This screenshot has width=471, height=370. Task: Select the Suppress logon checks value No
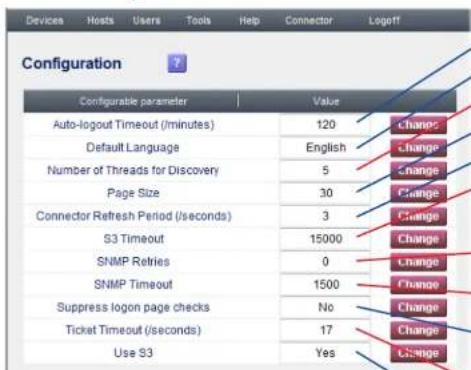(x=326, y=307)
